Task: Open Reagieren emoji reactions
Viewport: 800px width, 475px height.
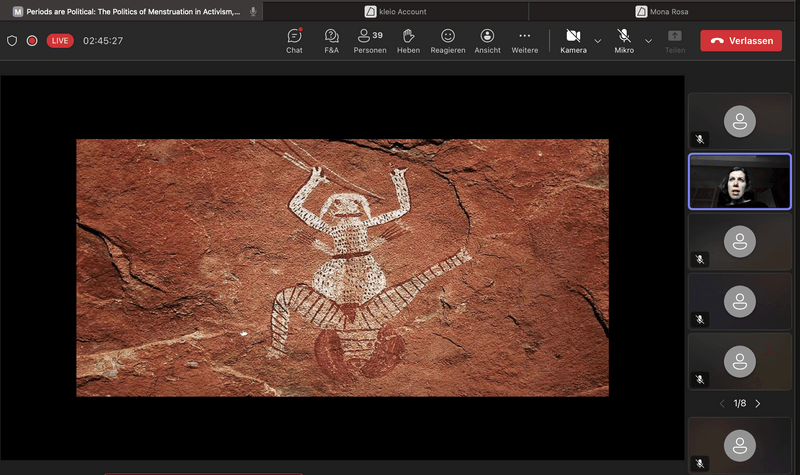Action: [447, 40]
